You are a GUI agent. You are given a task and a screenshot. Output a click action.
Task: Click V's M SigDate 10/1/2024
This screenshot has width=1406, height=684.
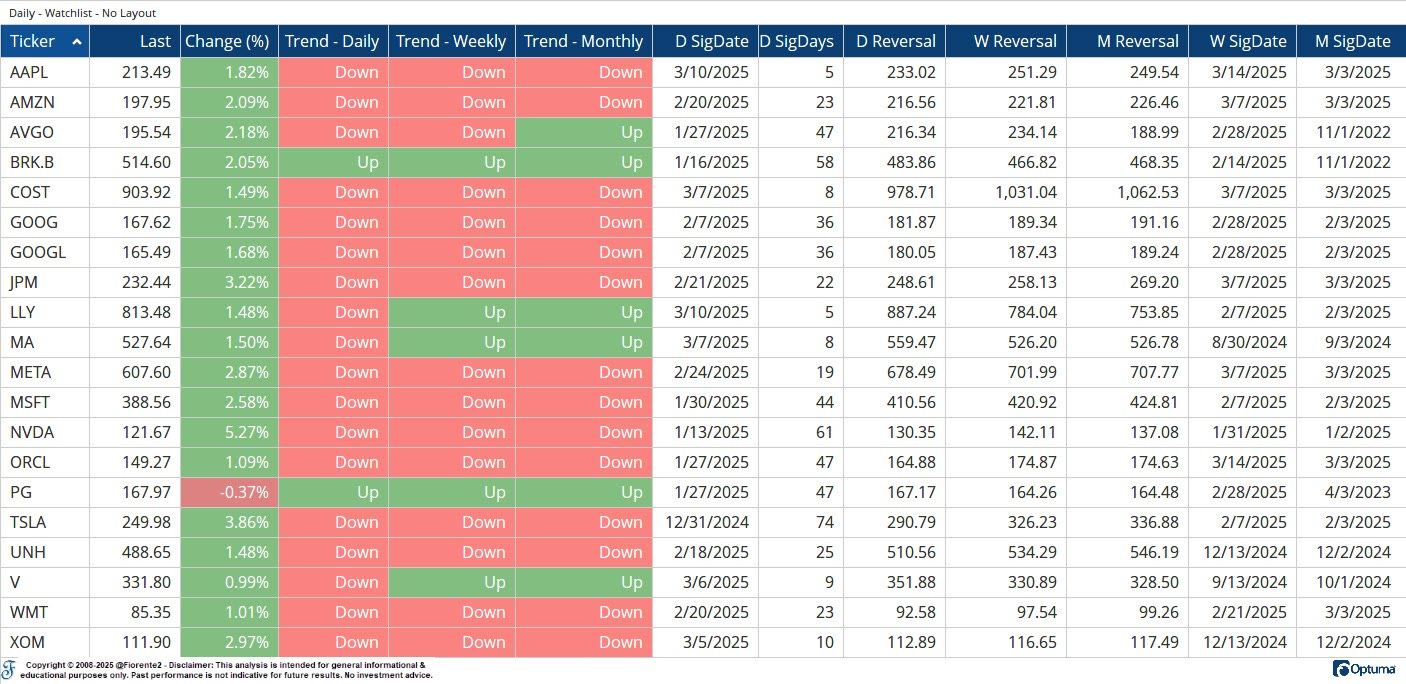pyautogui.click(x=1352, y=582)
